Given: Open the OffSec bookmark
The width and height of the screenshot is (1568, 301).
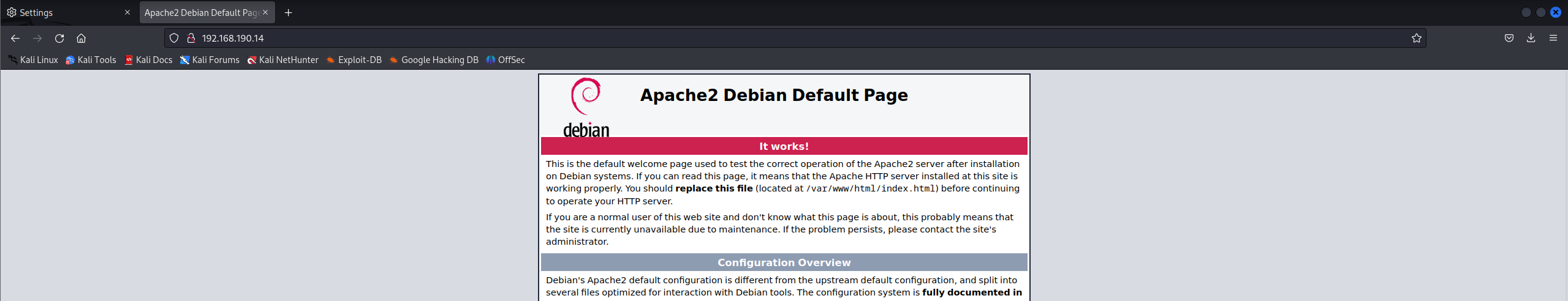Looking at the screenshot, I should click(x=506, y=60).
